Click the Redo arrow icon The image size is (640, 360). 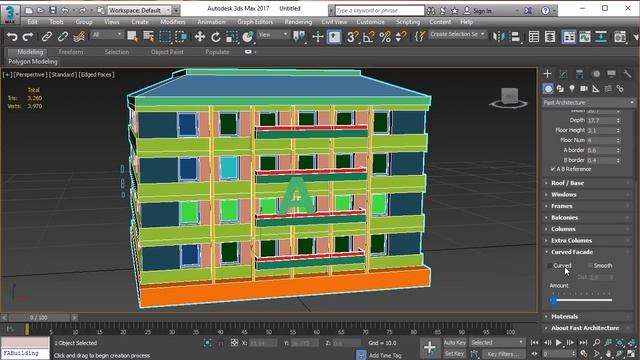[x=28, y=37]
